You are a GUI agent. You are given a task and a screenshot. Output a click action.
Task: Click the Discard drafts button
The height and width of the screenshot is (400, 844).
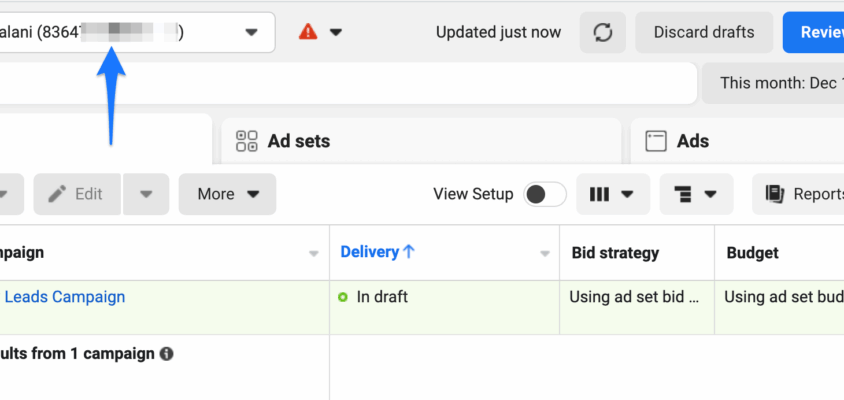(703, 32)
